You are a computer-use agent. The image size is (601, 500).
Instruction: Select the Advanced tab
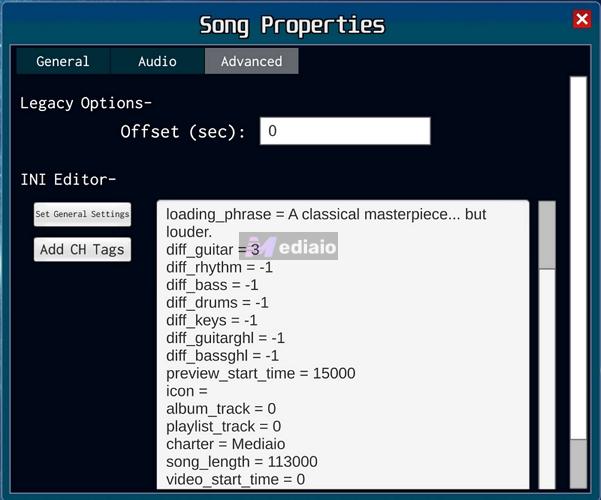pos(251,61)
